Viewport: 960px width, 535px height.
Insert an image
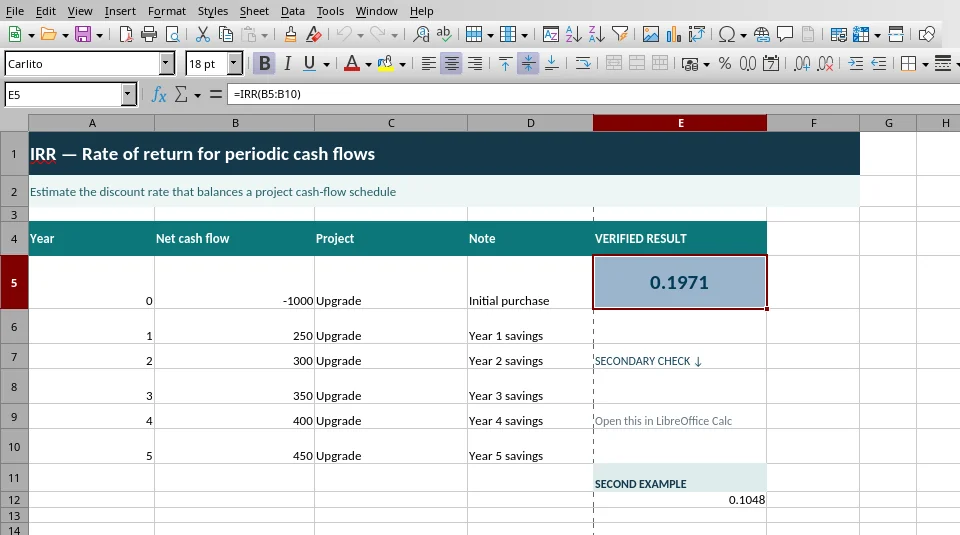(650, 34)
